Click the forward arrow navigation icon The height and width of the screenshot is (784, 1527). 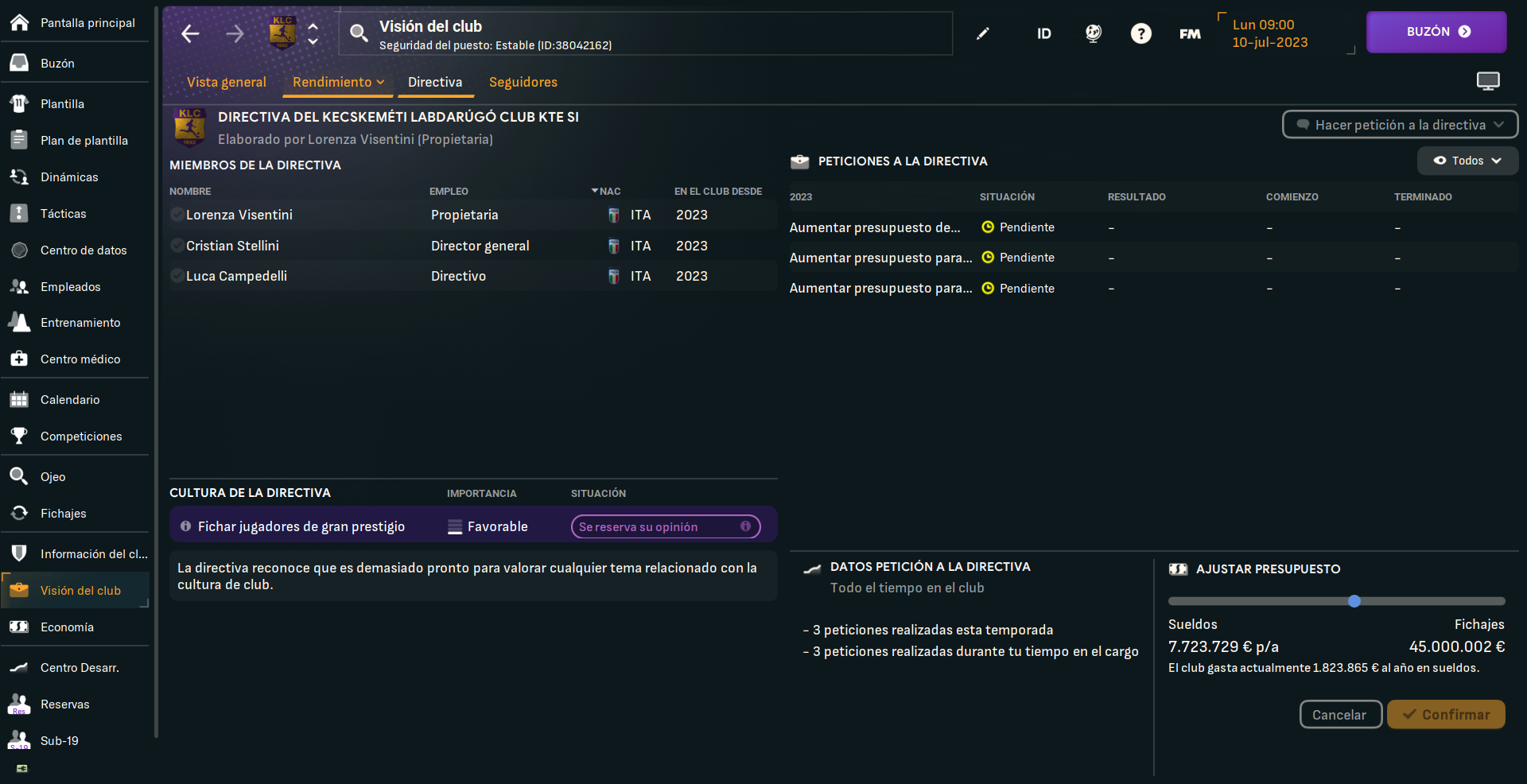coord(235,33)
